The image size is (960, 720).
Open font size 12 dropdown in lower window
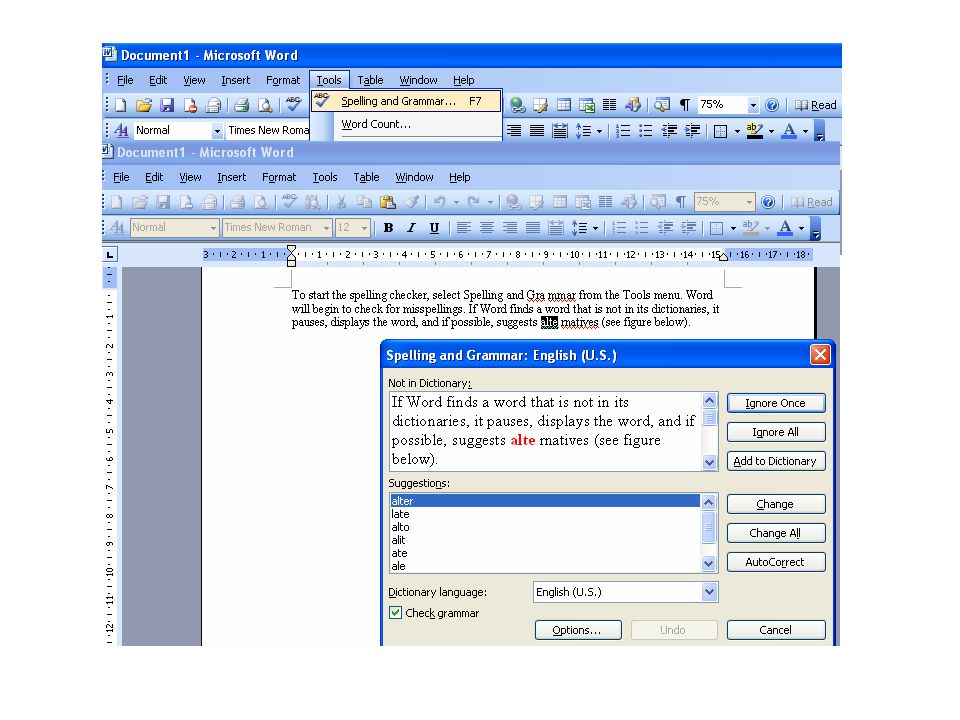pos(364,228)
